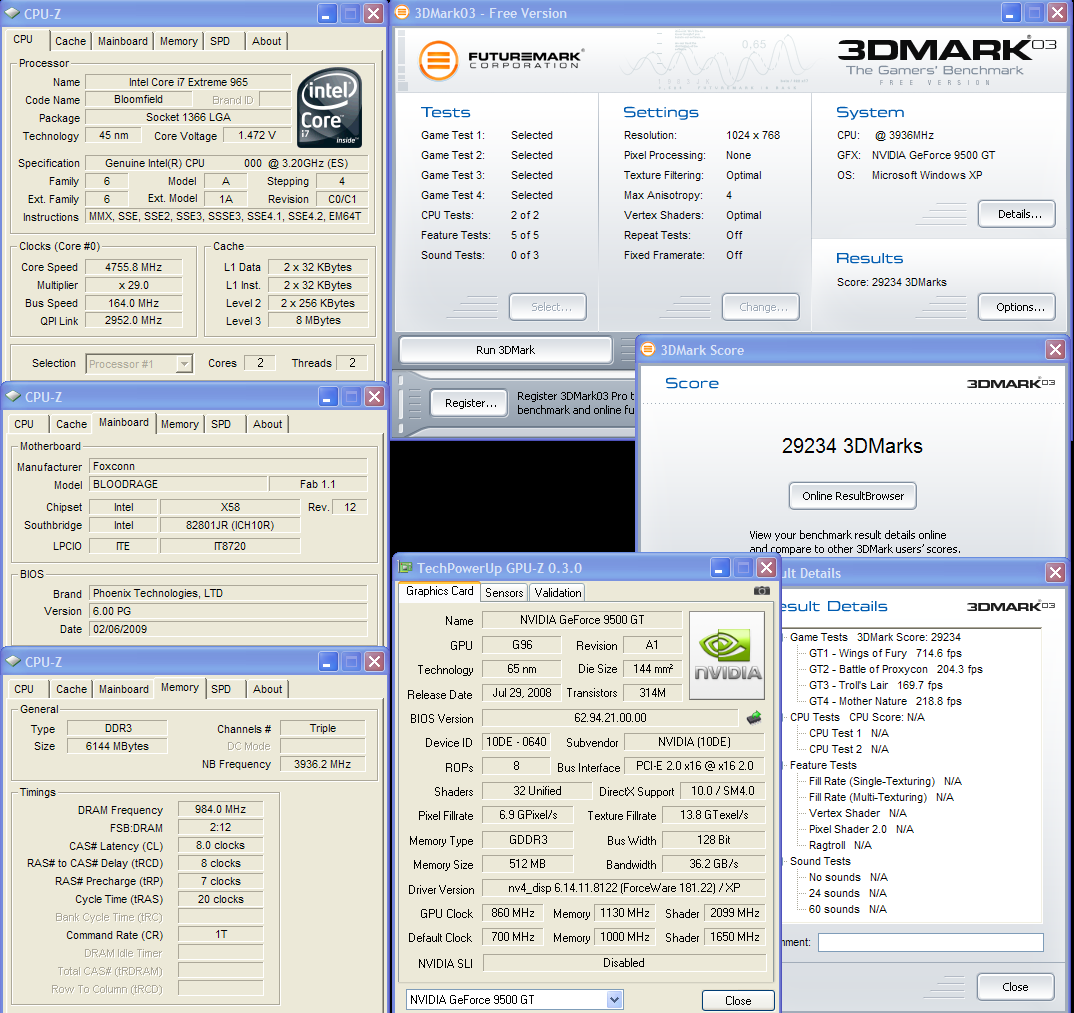
Task: Collapse the Game Tests tree node
Action: pos(784,637)
